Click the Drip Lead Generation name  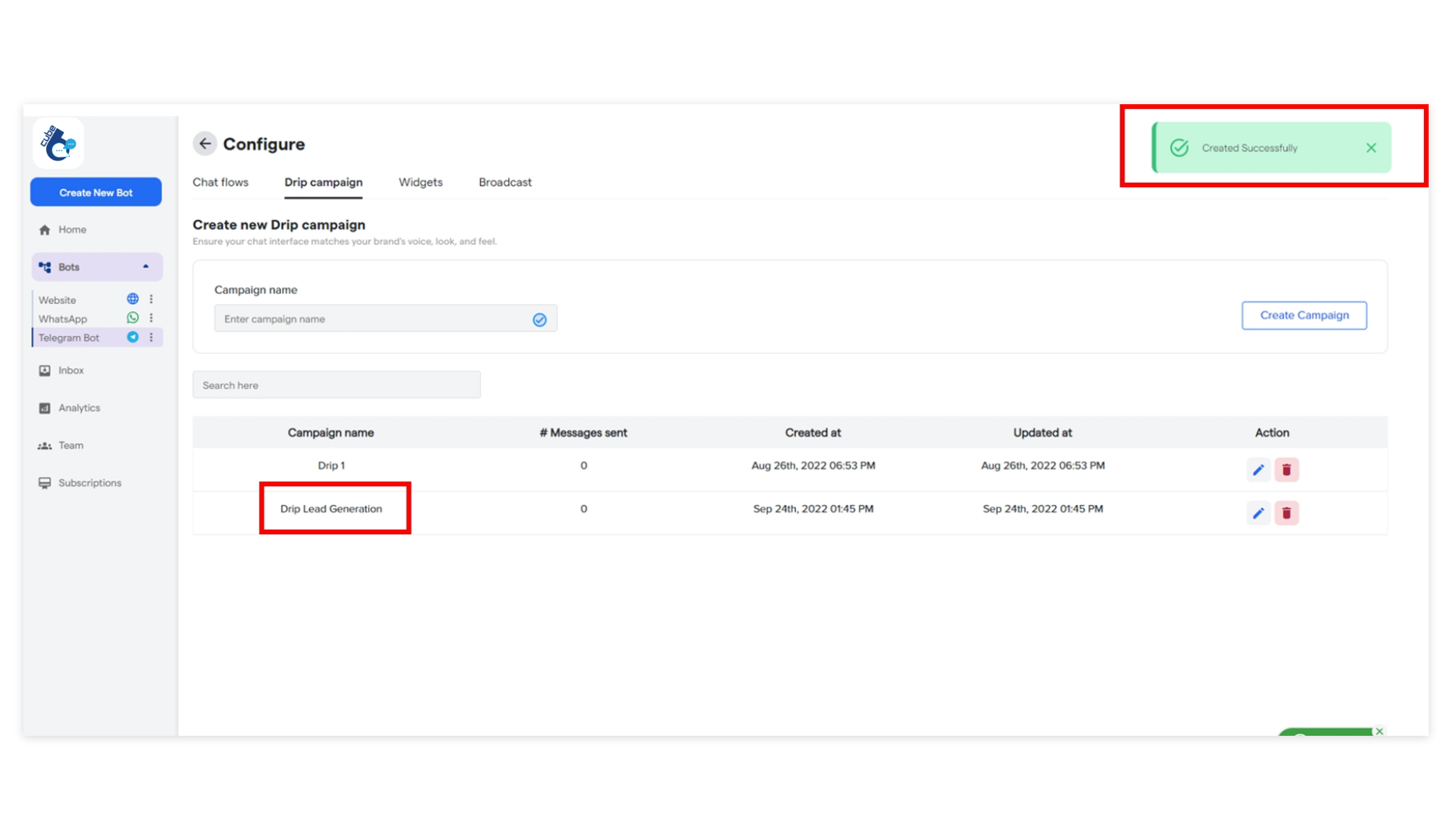tap(331, 509)
